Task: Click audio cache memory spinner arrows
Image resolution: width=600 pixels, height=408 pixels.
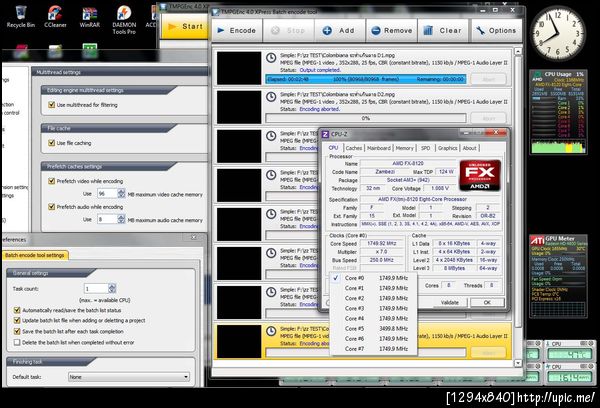Action: (x=121, y=219)
